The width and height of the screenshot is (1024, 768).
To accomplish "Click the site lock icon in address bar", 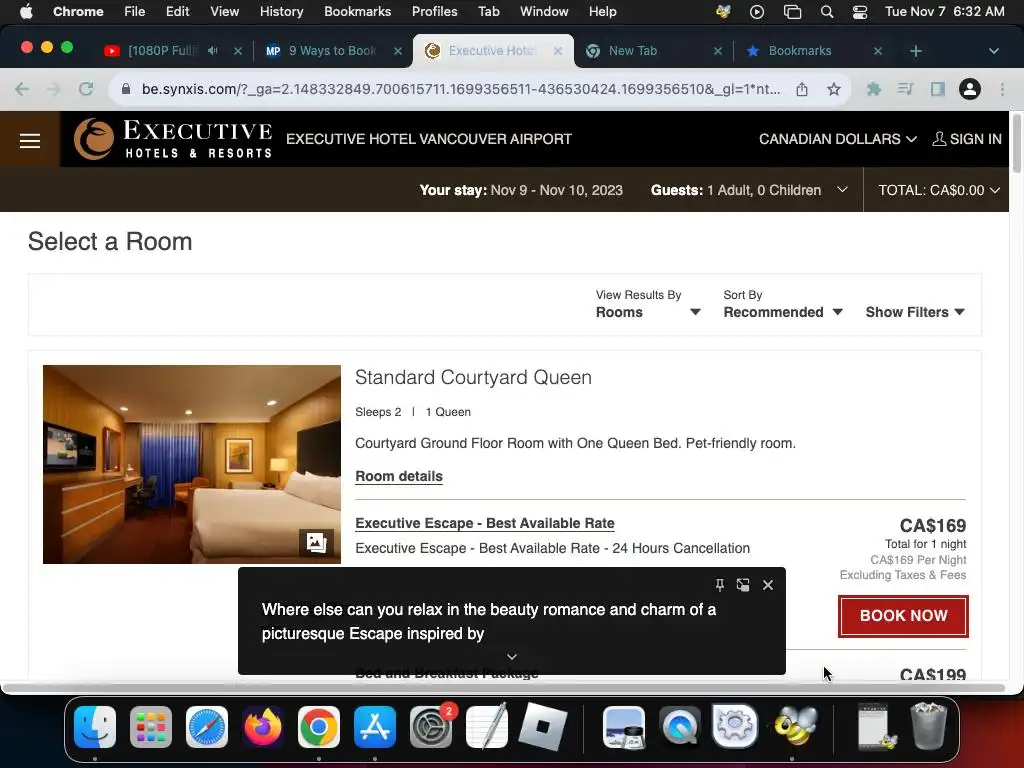I will tap(127, 89).
